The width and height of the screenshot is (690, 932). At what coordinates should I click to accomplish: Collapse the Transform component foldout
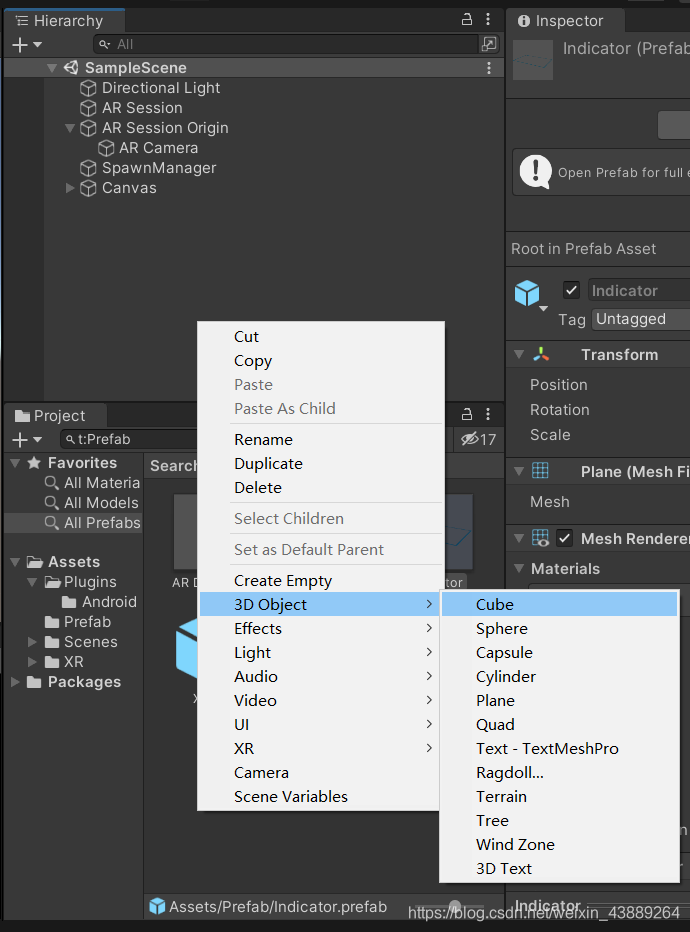click(x=519, y=355)
